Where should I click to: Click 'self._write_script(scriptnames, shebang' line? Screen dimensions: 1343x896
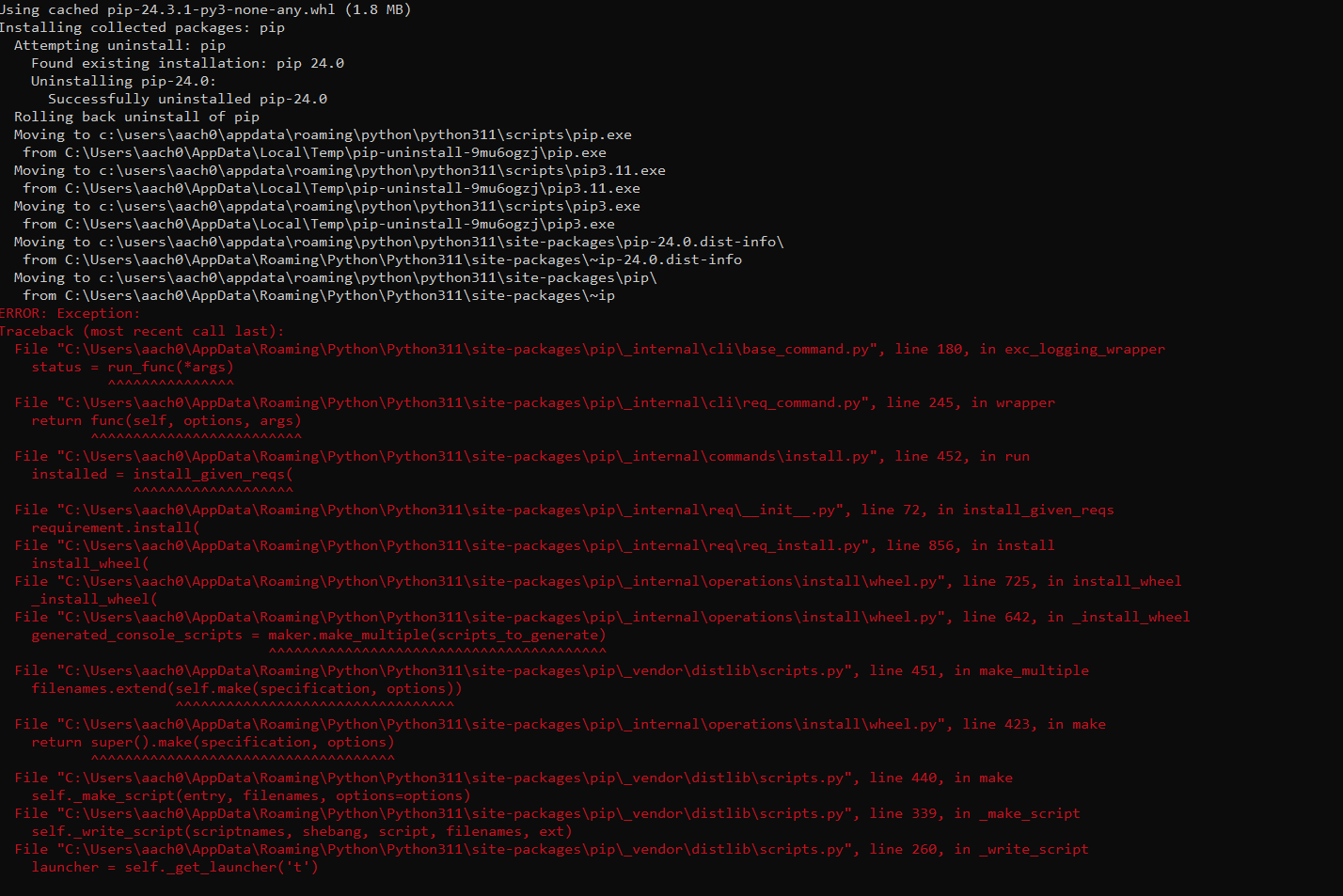pyautogui.click(x=302, y=831)
